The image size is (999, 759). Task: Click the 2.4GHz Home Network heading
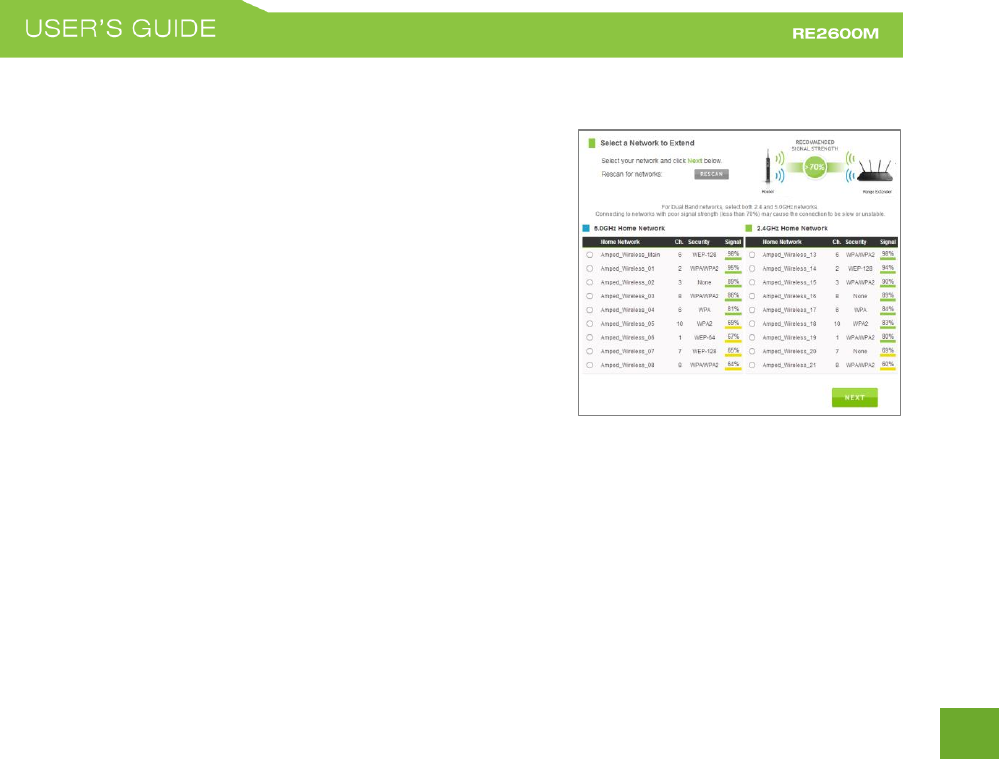pos(792,228)
